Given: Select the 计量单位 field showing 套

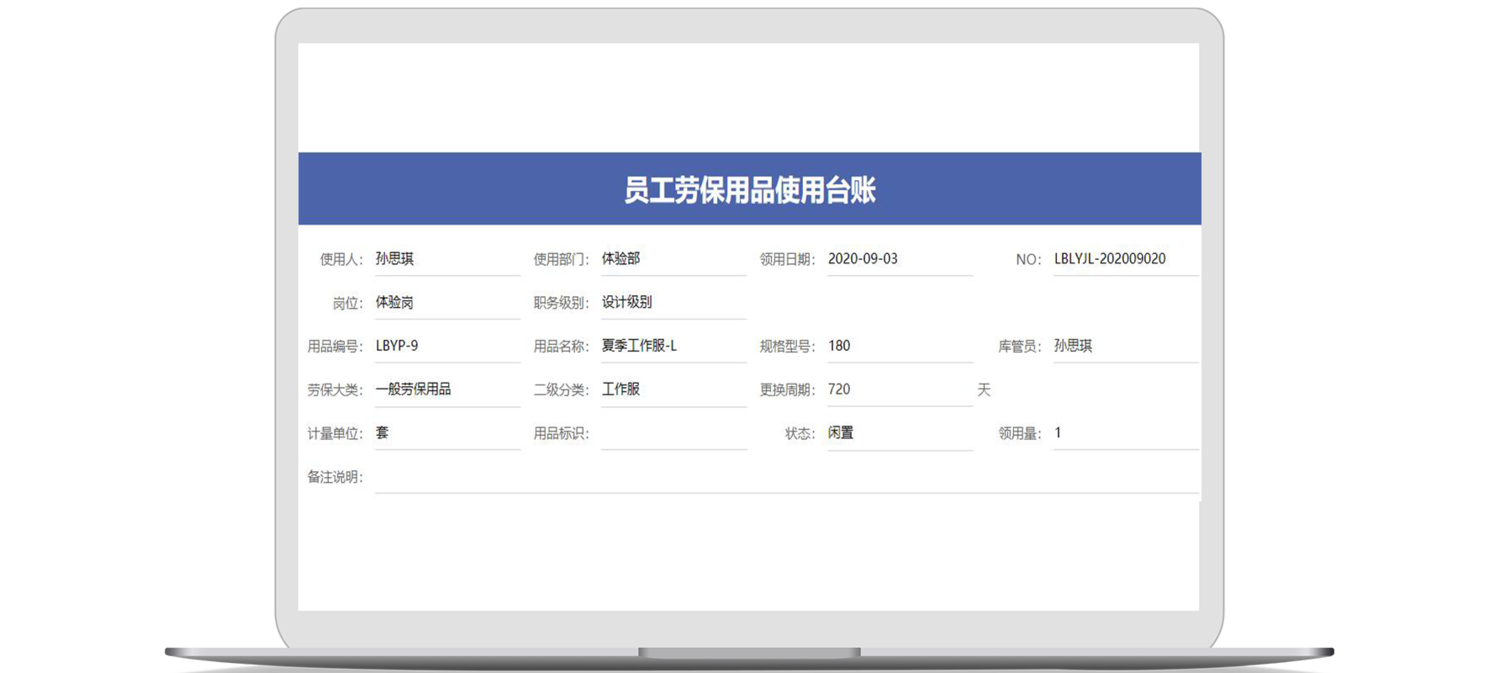Looking at the screenshot, I should tap(447, 433).
